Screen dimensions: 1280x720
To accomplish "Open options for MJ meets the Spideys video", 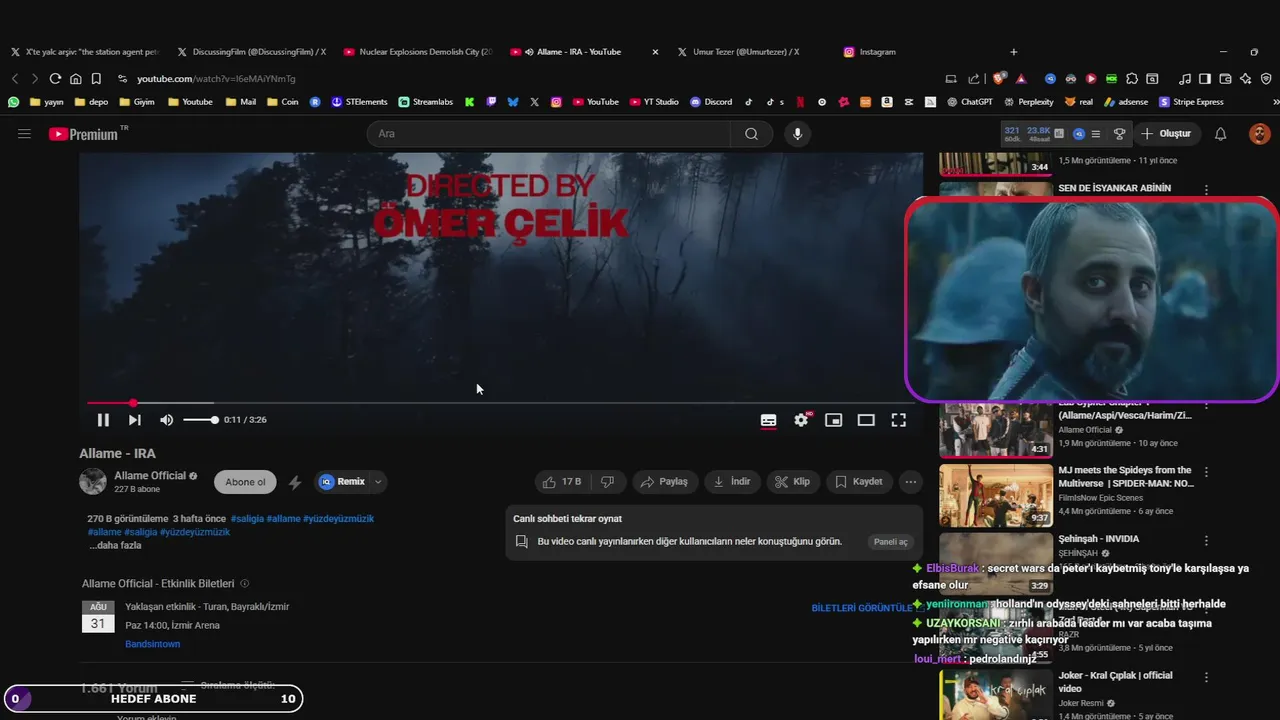I will (1206, 472).
